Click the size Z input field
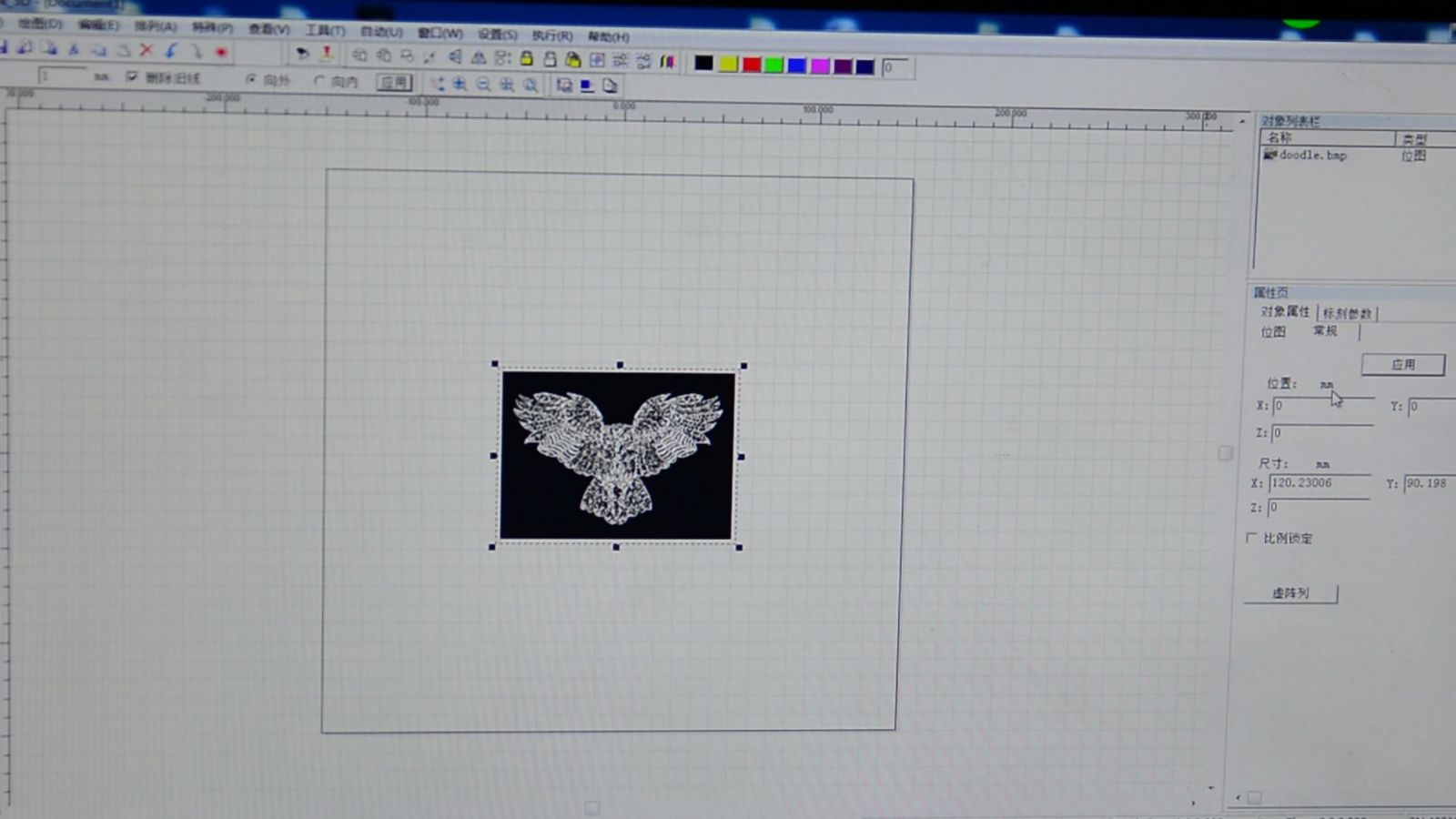The height and width of the screenshot is (819, 1456). pyautogui.click(x=1319, y=507)
